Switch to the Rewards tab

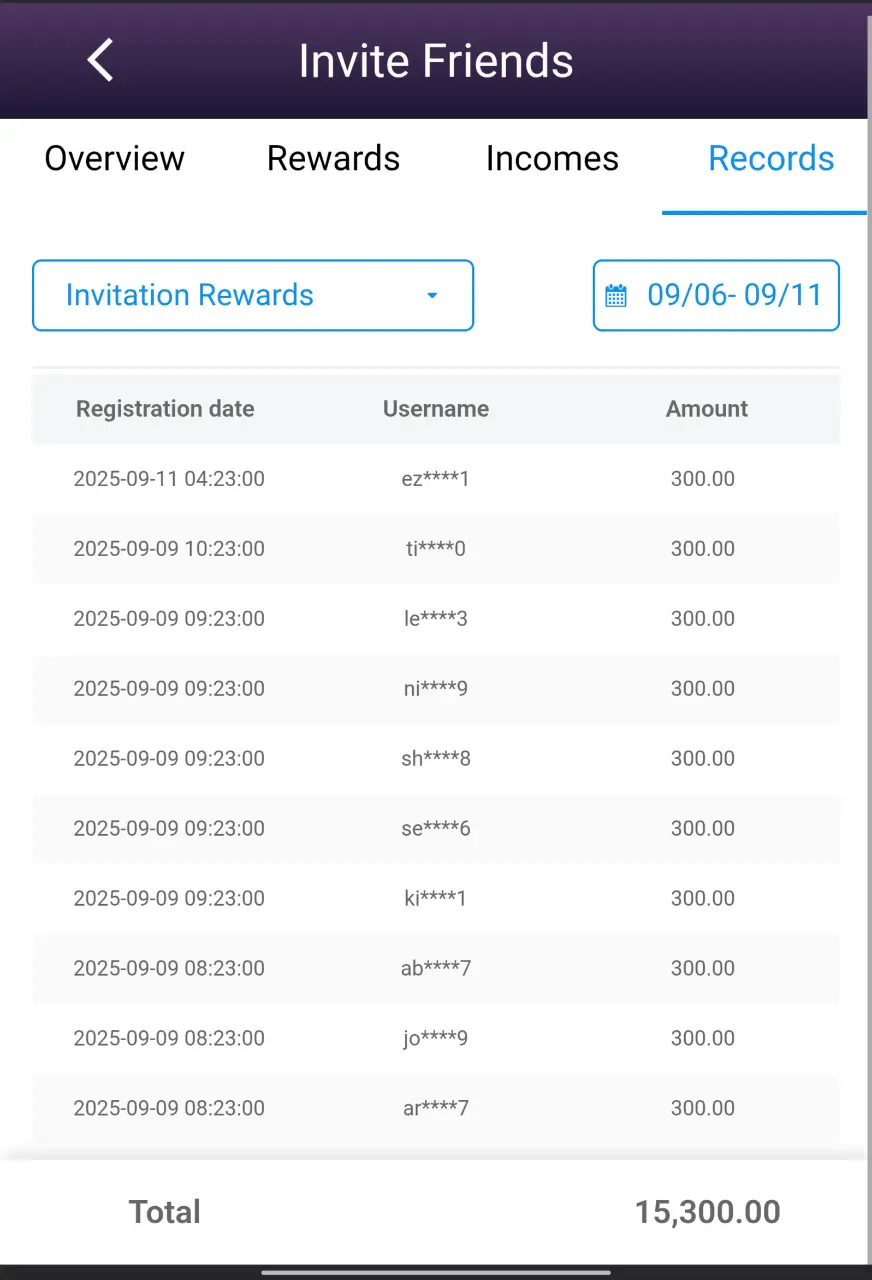333,158
